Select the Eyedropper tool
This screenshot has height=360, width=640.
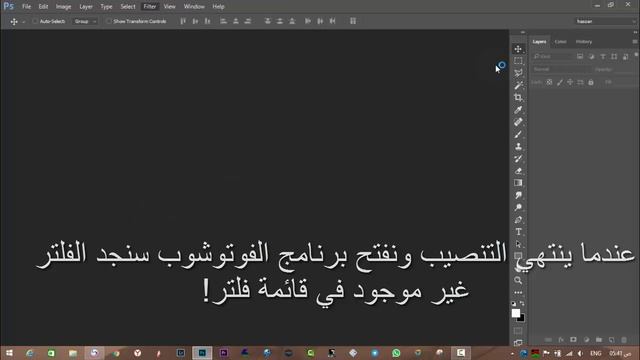pos(518,110)
